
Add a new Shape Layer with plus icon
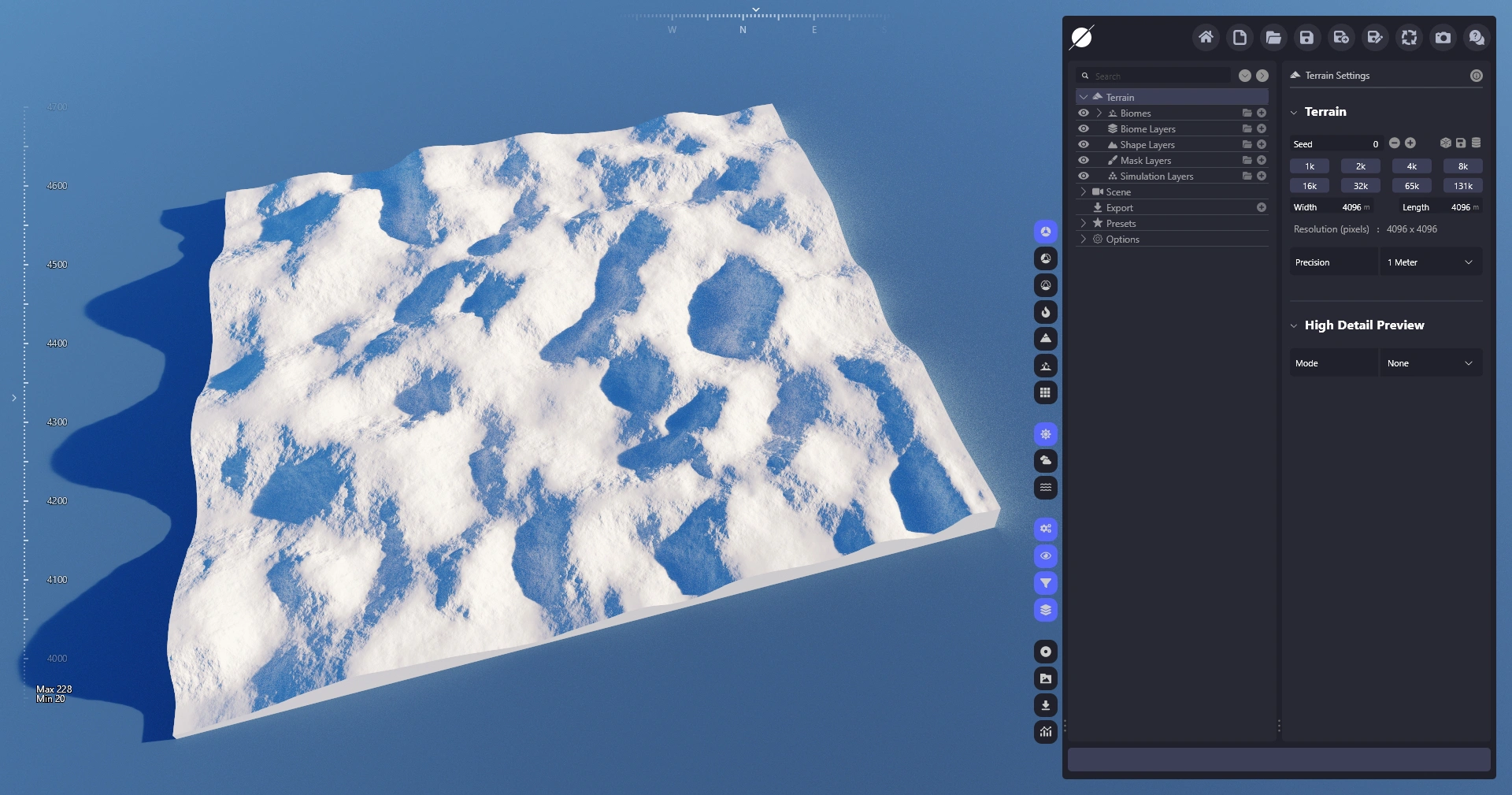point(1262,145)
